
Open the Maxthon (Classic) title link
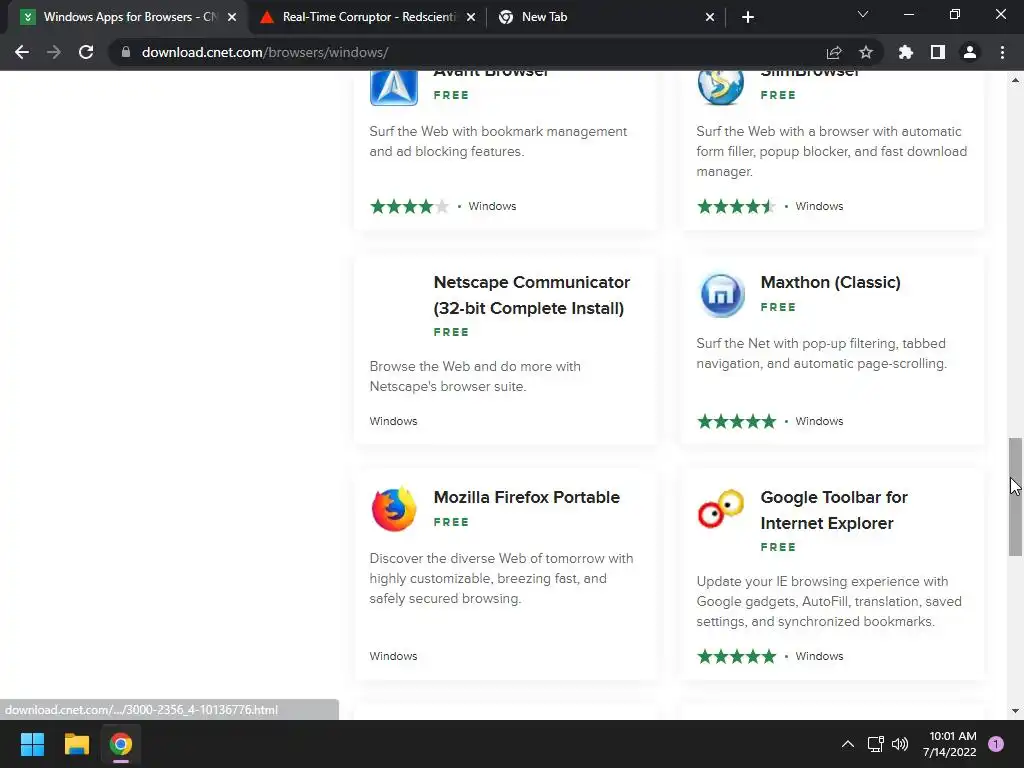click(x=830, y=282)
